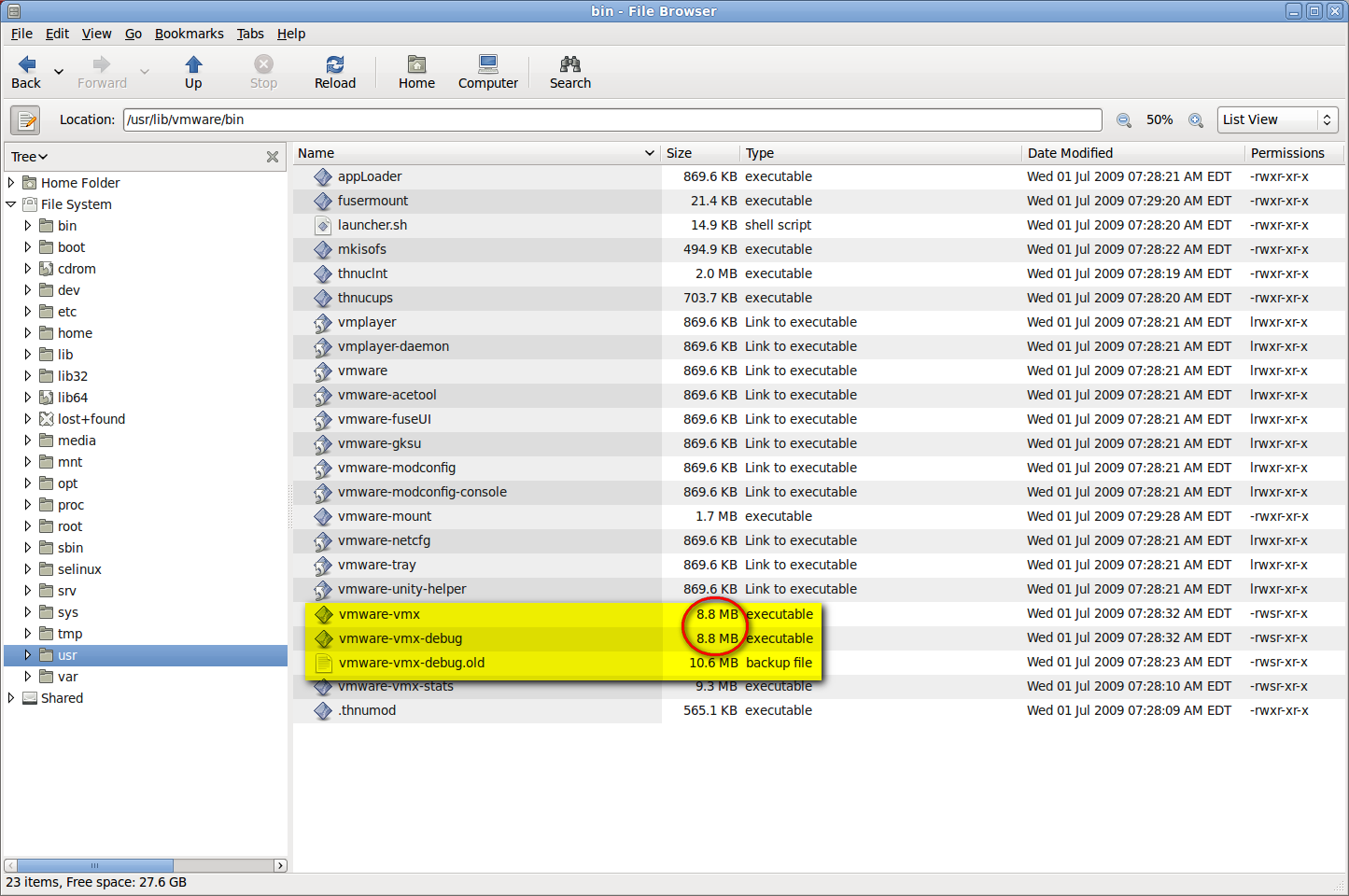This screenshot has height=896, width=1349.
Task: Click the Up arrow toolbar icon
Action: pyautogui.click(x=193, y=64)
